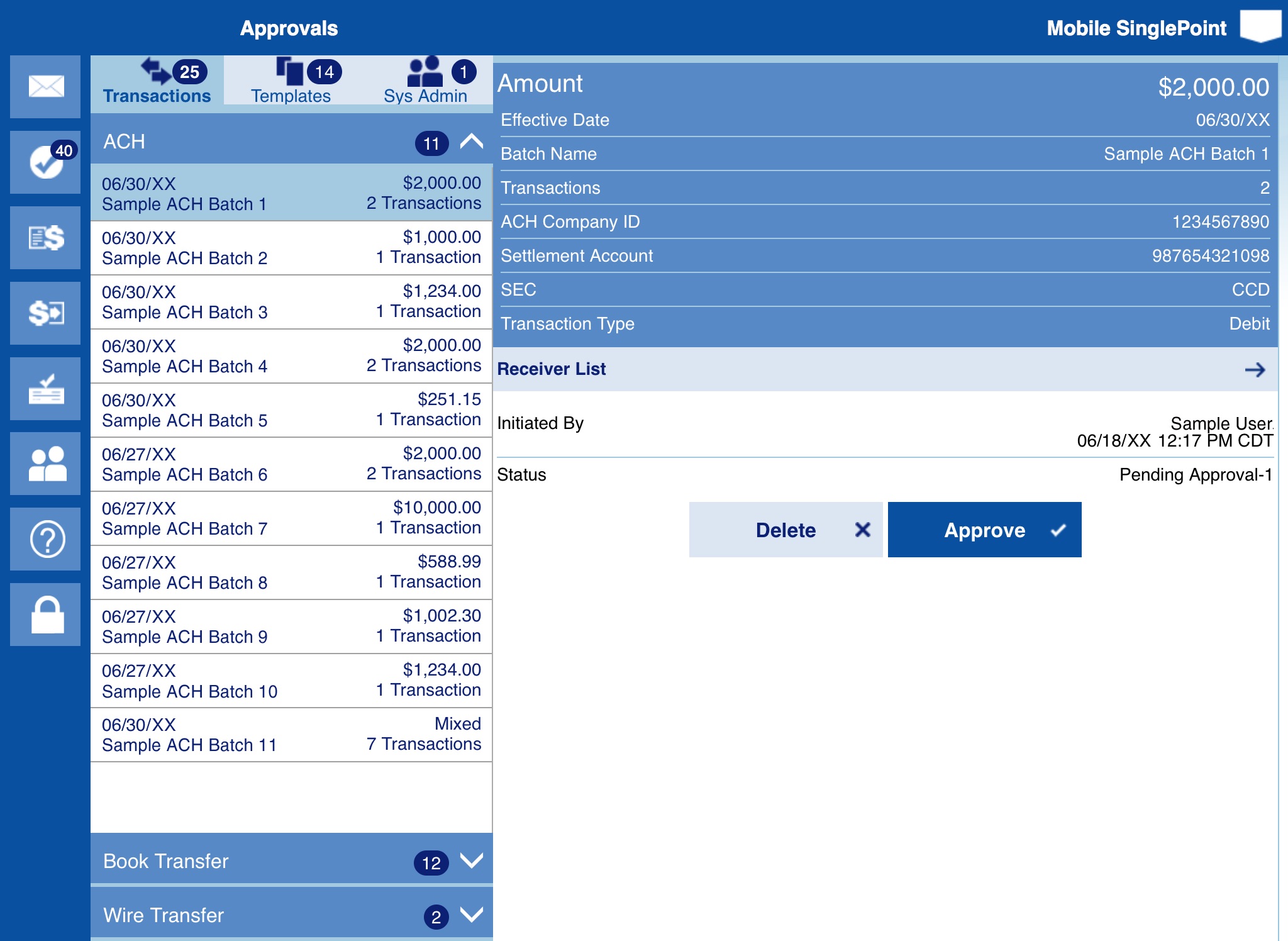Select the Transactions tab in Approvals
This screenshot has height=941, width=1288.
(157, 82)
